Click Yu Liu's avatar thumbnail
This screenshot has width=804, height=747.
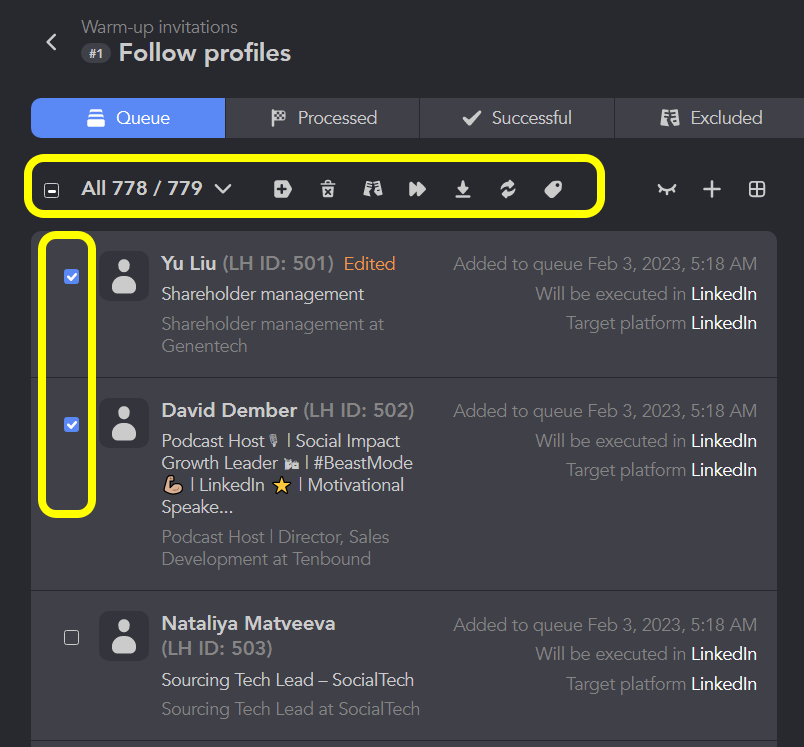click(x=124, y=276)
